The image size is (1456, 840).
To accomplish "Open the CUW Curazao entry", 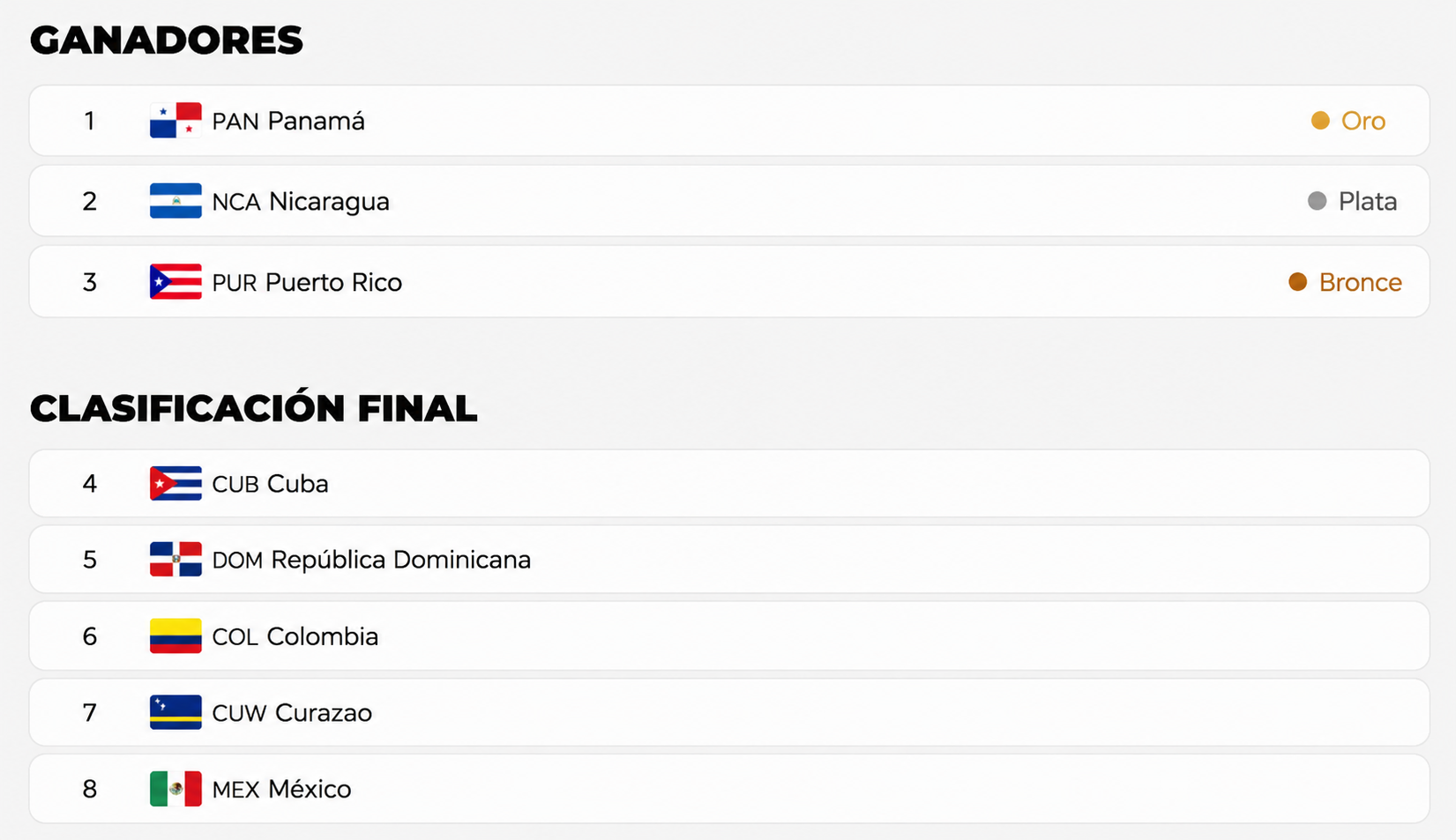I will tap(292, 713).
